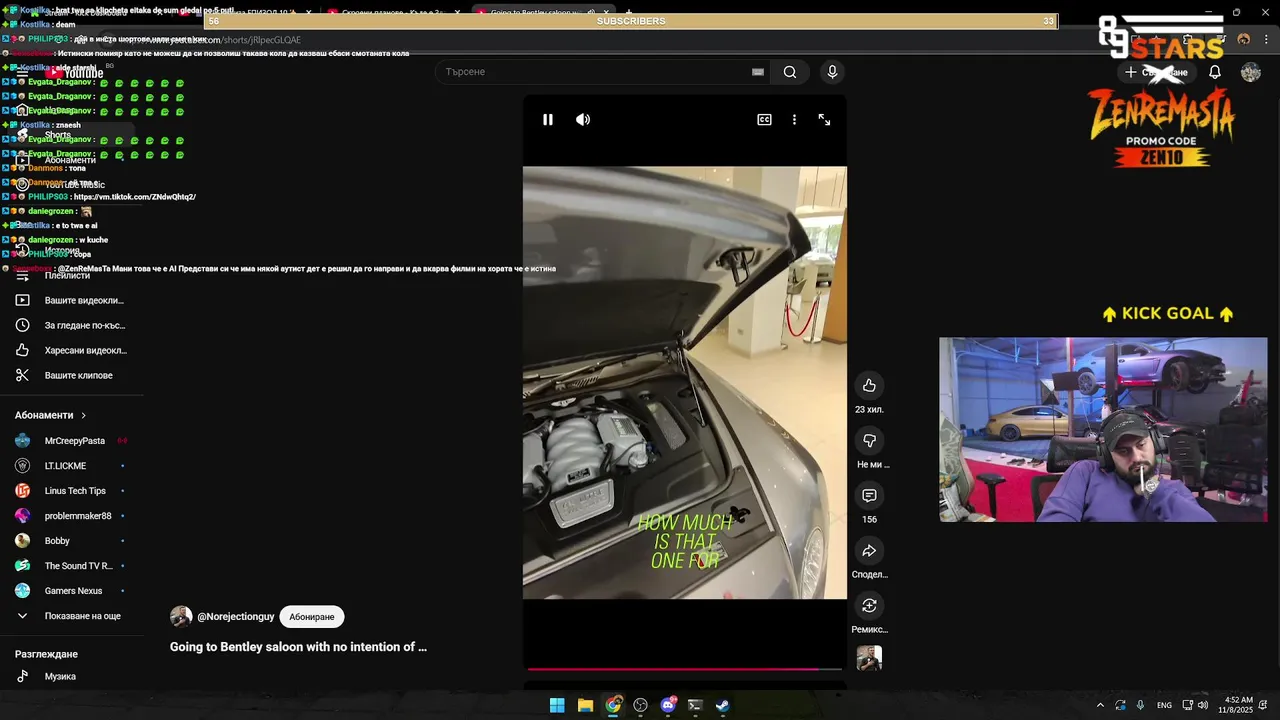Screen dimensions: 1280x720
Task: Mute the Shorts video volume
Action: pos(583,119)
